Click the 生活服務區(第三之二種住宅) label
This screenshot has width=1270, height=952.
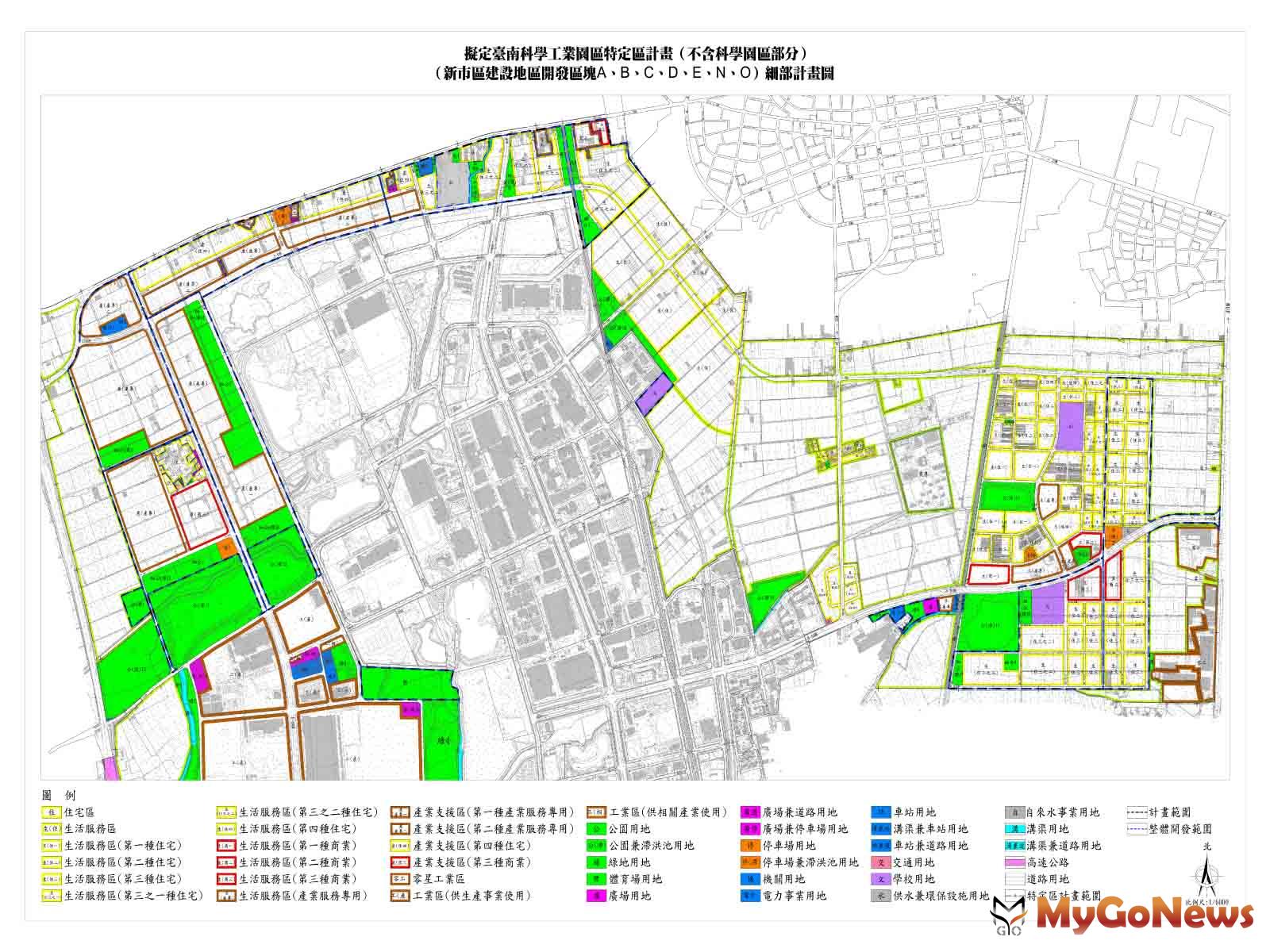coord(310,812)
